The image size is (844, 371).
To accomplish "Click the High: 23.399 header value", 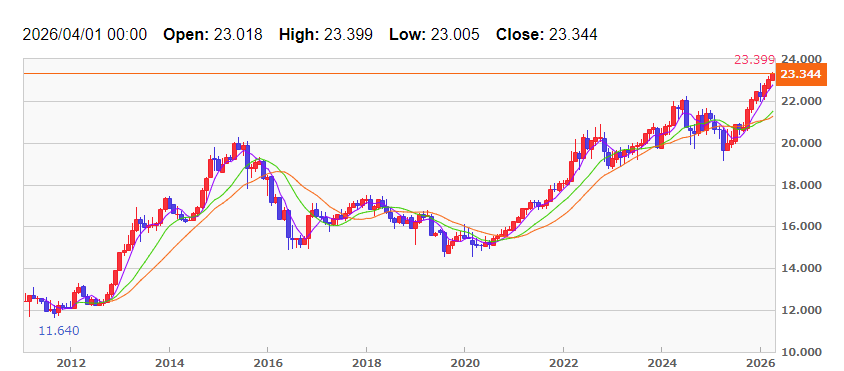I will pos(326,35).
